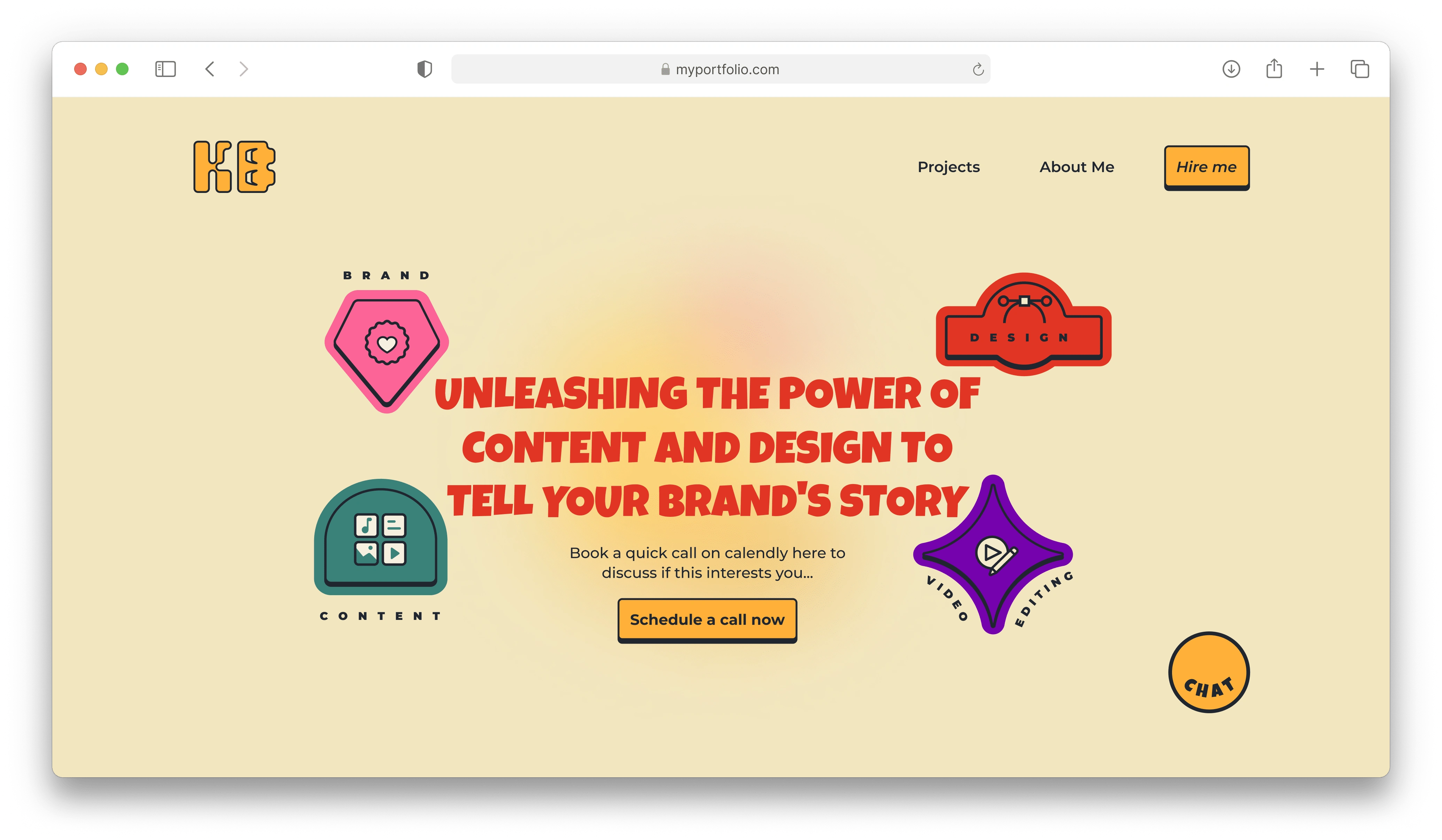Click the teal Content badge icon
The height and width of the screenshot is (840, 1442).
(380, 537)
